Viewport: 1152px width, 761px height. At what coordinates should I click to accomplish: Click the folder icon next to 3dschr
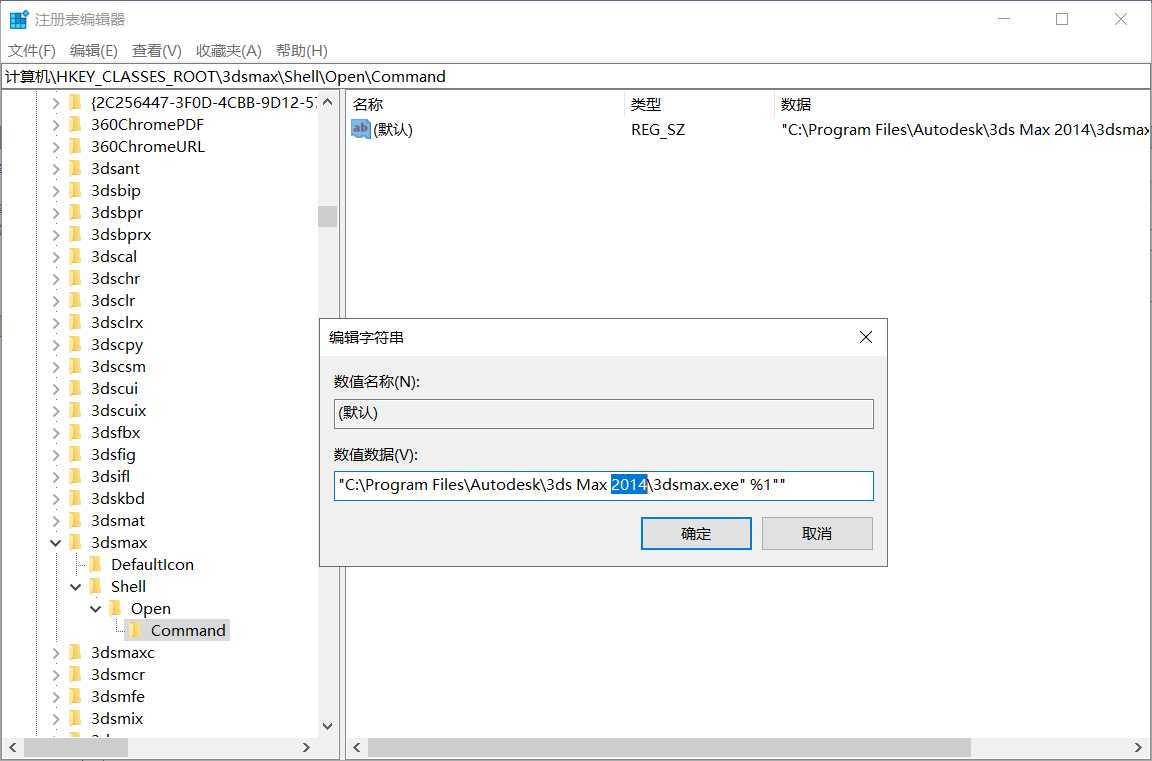click(75, 278)
